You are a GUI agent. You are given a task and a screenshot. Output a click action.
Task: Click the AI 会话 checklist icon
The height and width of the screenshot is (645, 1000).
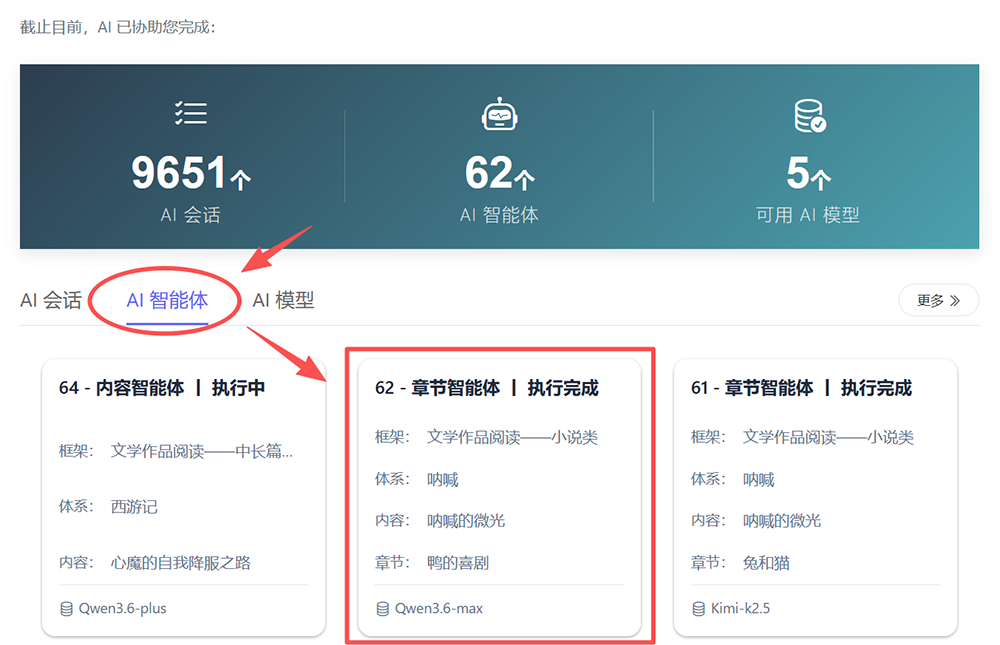coord(191,113)
